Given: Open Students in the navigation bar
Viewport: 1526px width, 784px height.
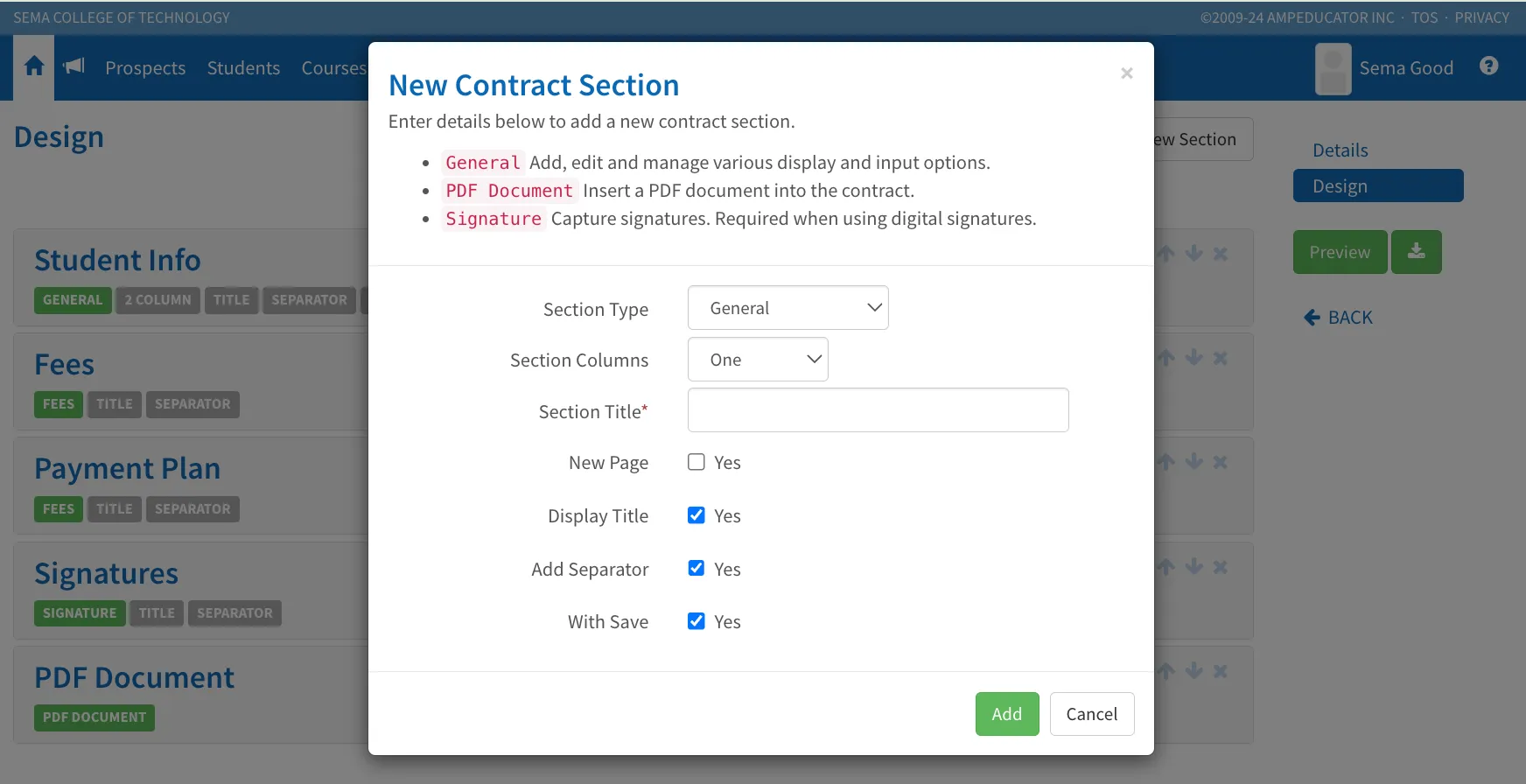Looking at the screenshot, I should [x=243, y=67].
